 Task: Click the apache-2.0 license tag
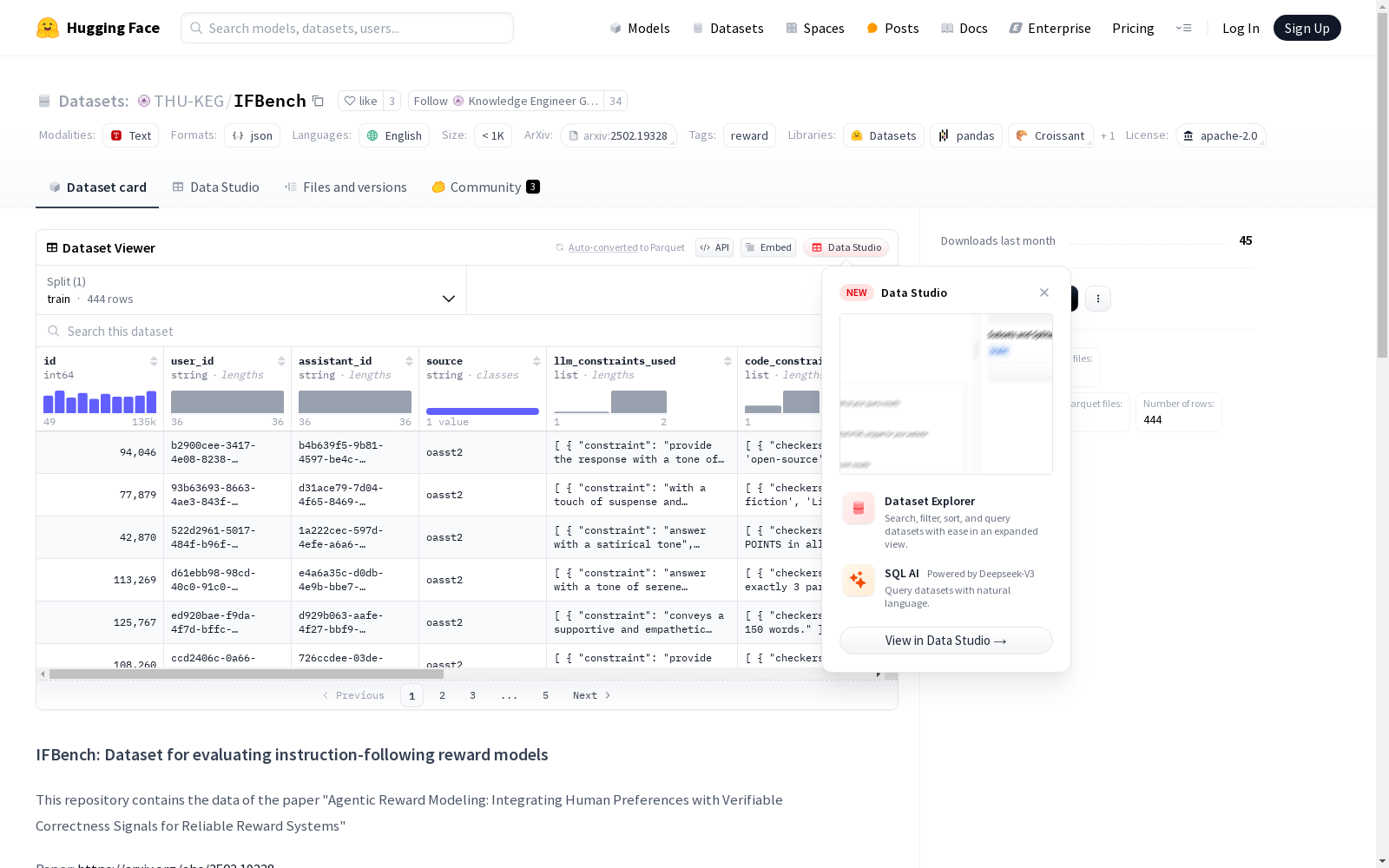[x=1221, y=135]
